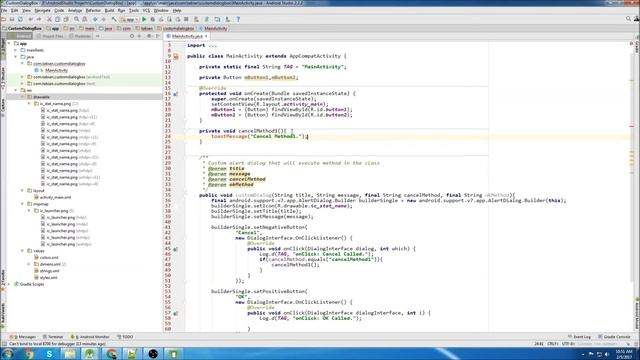
Task: Open the VCS menu
Action: point(146,10)
